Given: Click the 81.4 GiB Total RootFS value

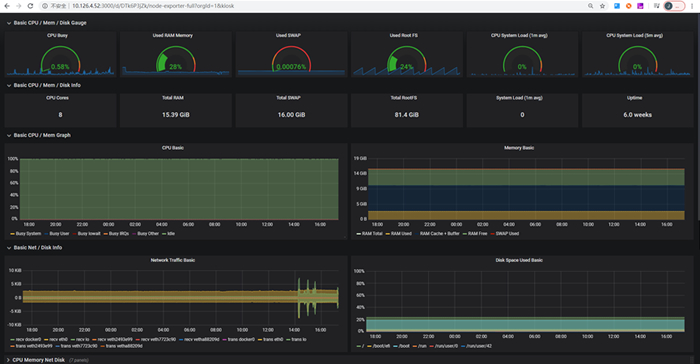Looking at the screenshot, I should [x=406, y=115].
